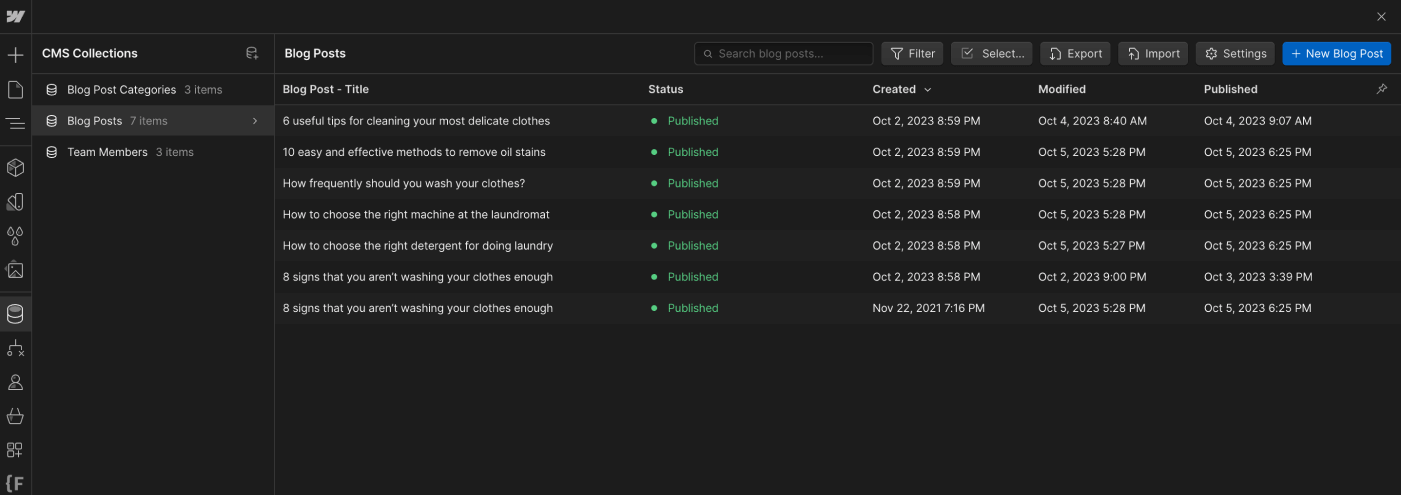Open the Users panel icon
1401x495 pixels.
pyautogui.click(x=15, y=382)
